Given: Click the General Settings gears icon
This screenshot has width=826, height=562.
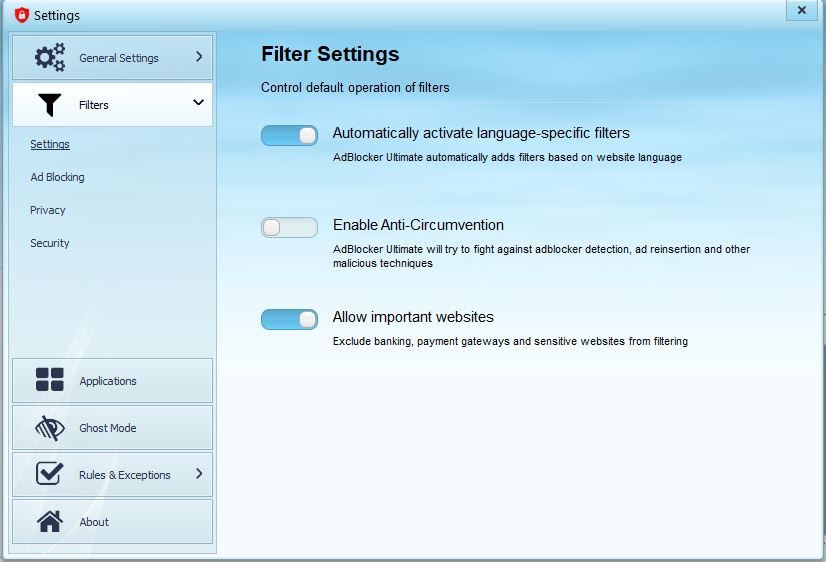Looking at the screenshot, I should [x=50, y=57].
